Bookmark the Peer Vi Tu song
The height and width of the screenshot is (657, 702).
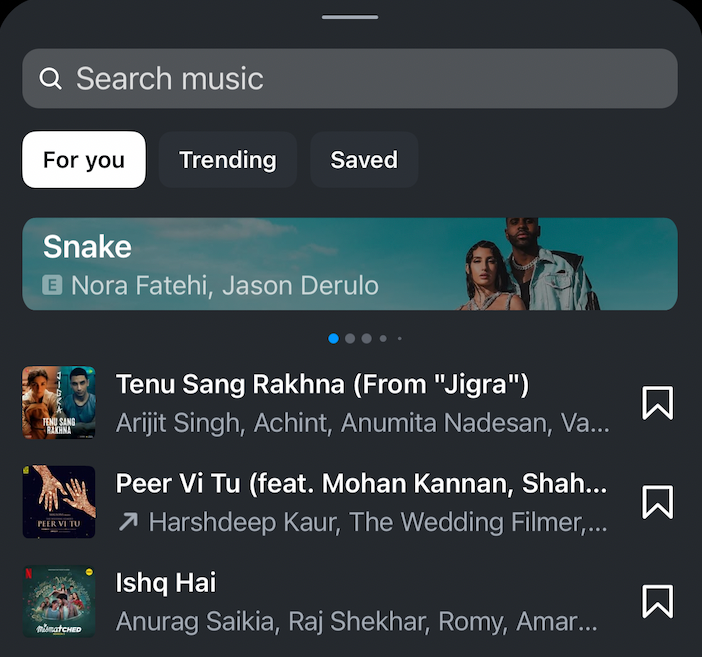(x=657, y=502)
